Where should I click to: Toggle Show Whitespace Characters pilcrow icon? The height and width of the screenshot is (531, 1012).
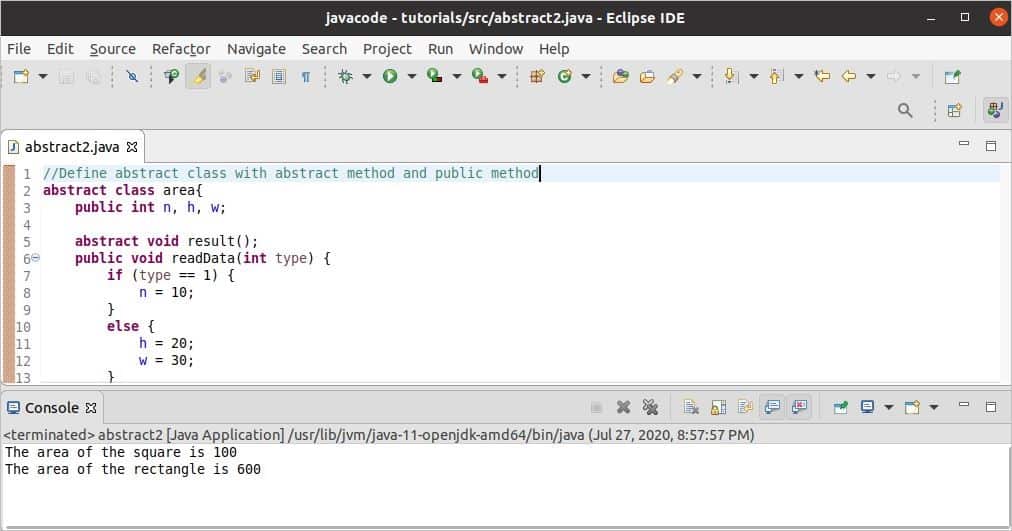click(306, 77)
